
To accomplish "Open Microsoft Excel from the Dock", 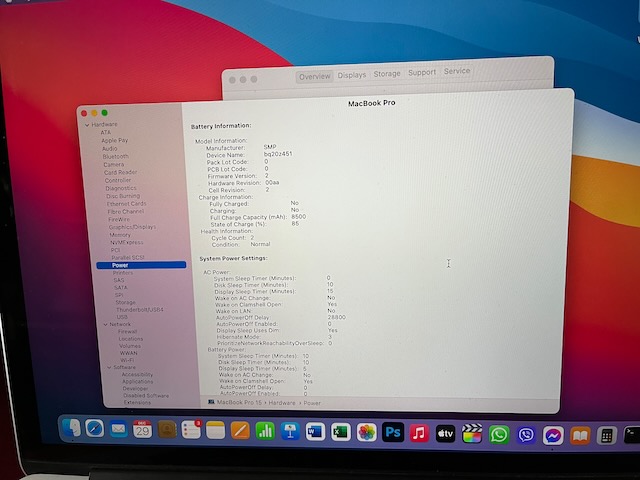I will pyautogui.click(x=341, y=432).
